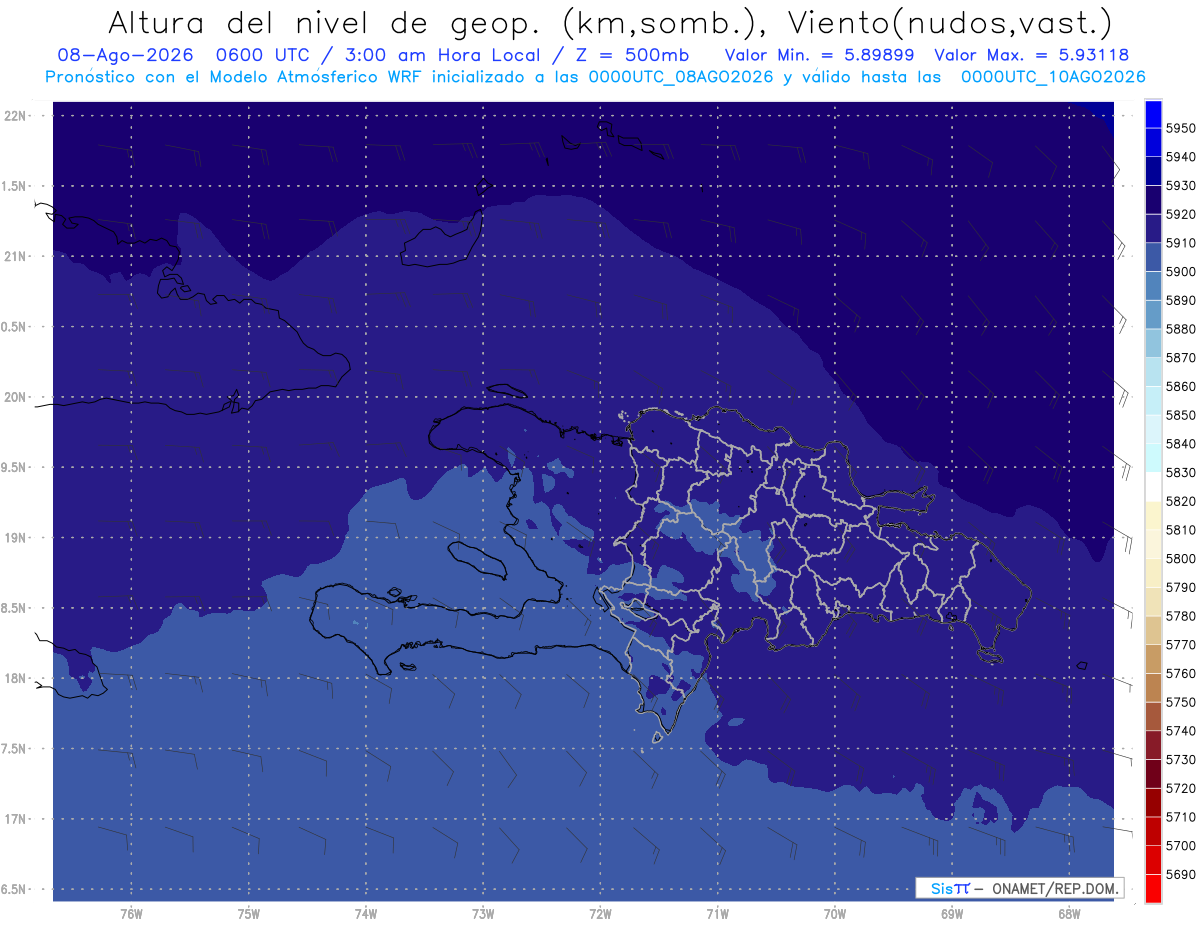Click the '17N' latitude label
1200x927 pixels.
(15, 818)
